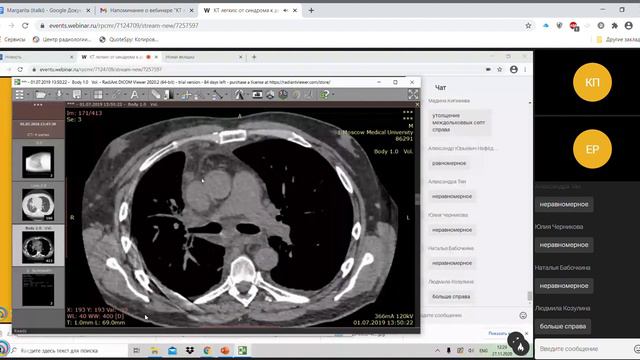Click the multi-panel split screen grid icon
This screenshot has height=360, width=640.
pyautogui.click(x=98, y=95)
